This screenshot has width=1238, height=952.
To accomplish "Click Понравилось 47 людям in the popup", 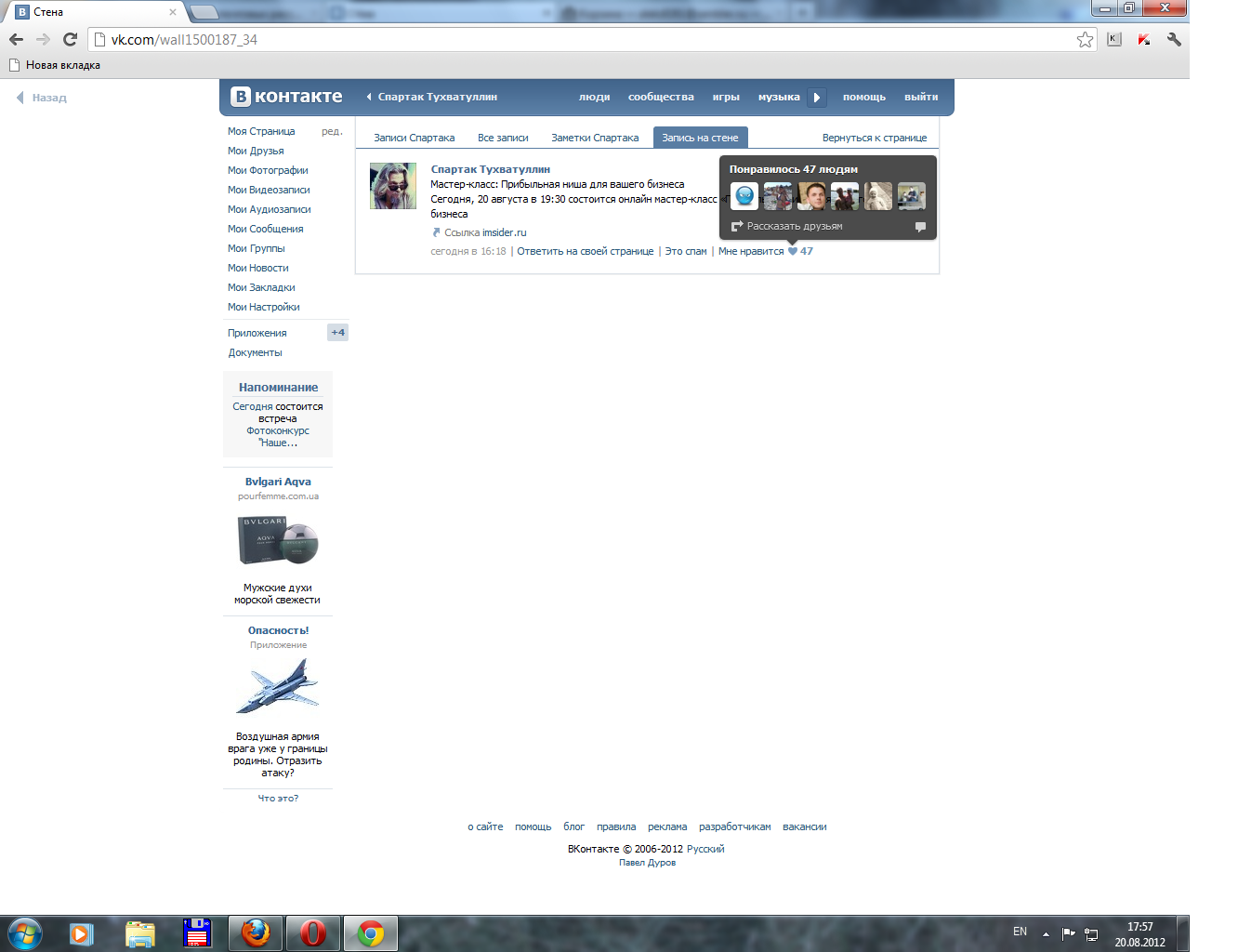I will click(x=794, y=169).
